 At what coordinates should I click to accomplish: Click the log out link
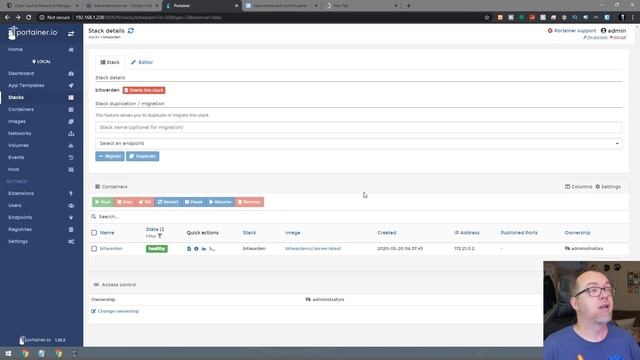coord(618,38)
